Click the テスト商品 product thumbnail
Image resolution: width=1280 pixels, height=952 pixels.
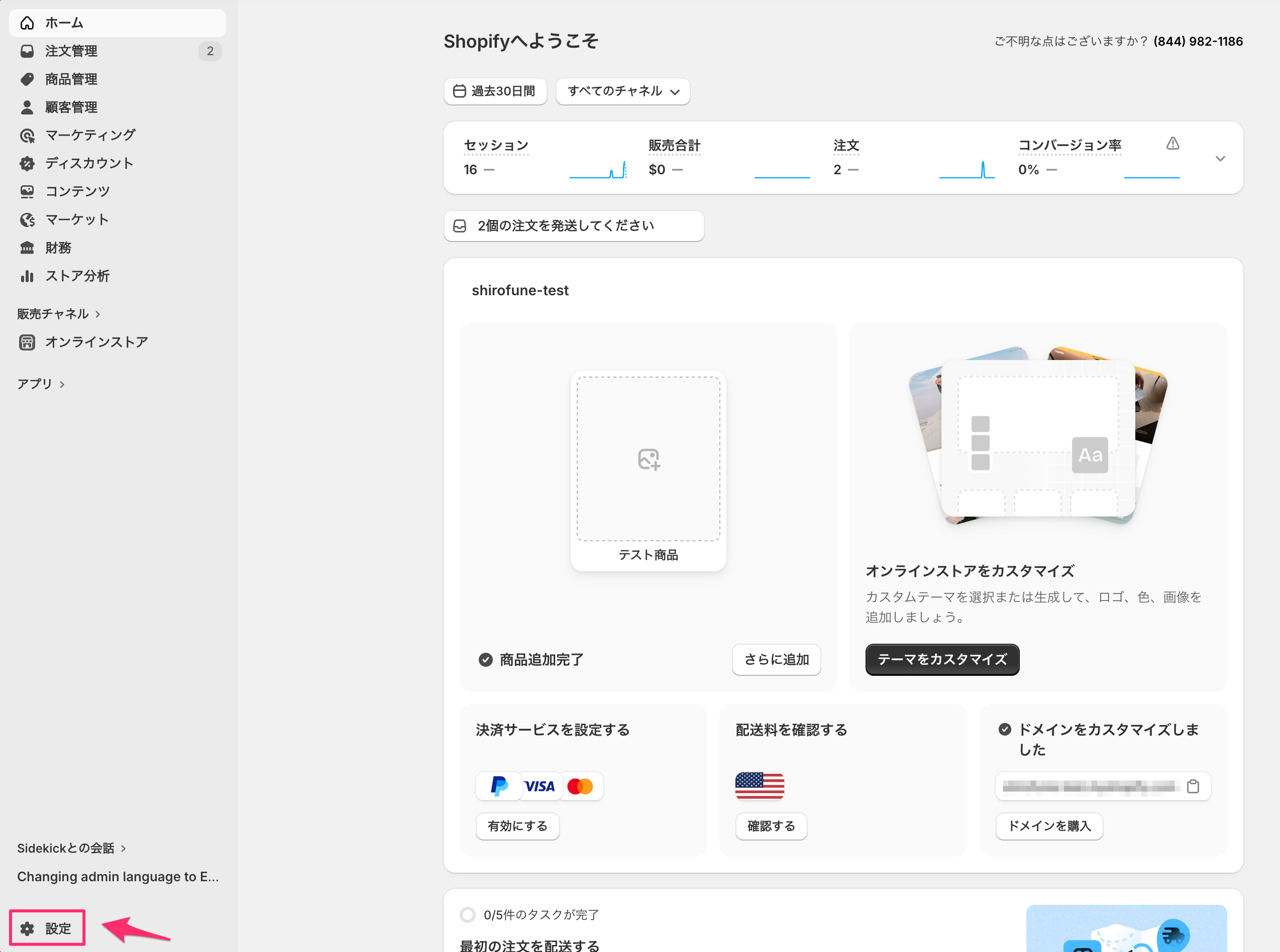[648, 470]
